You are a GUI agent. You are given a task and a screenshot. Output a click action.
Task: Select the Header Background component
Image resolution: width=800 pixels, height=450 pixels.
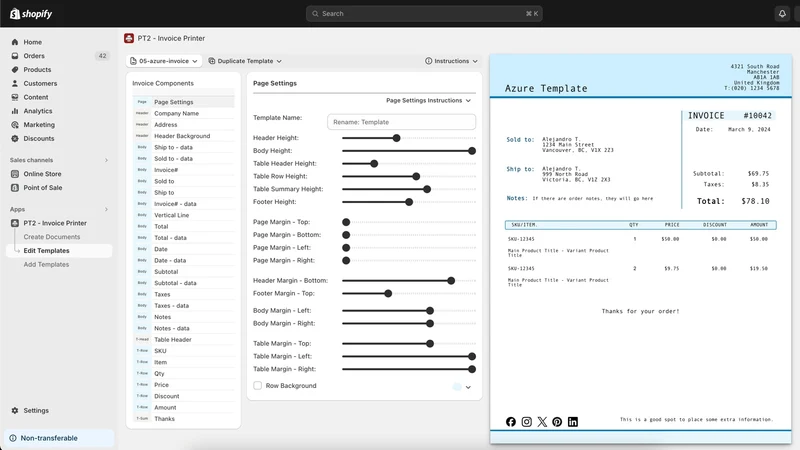pyautogui.click(x=184, y=136)
